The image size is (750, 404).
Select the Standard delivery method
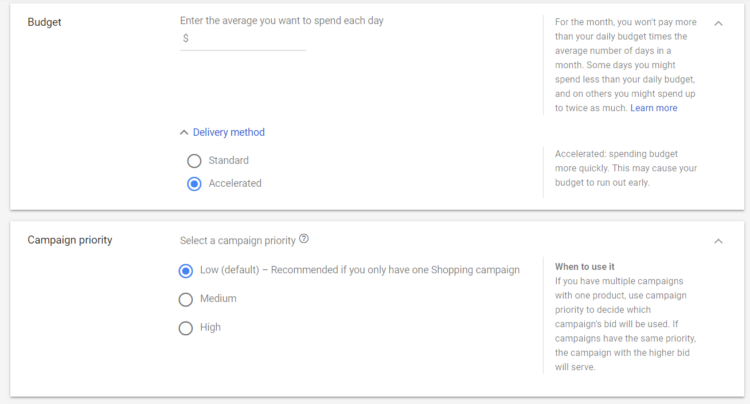(x=194, y=160)
